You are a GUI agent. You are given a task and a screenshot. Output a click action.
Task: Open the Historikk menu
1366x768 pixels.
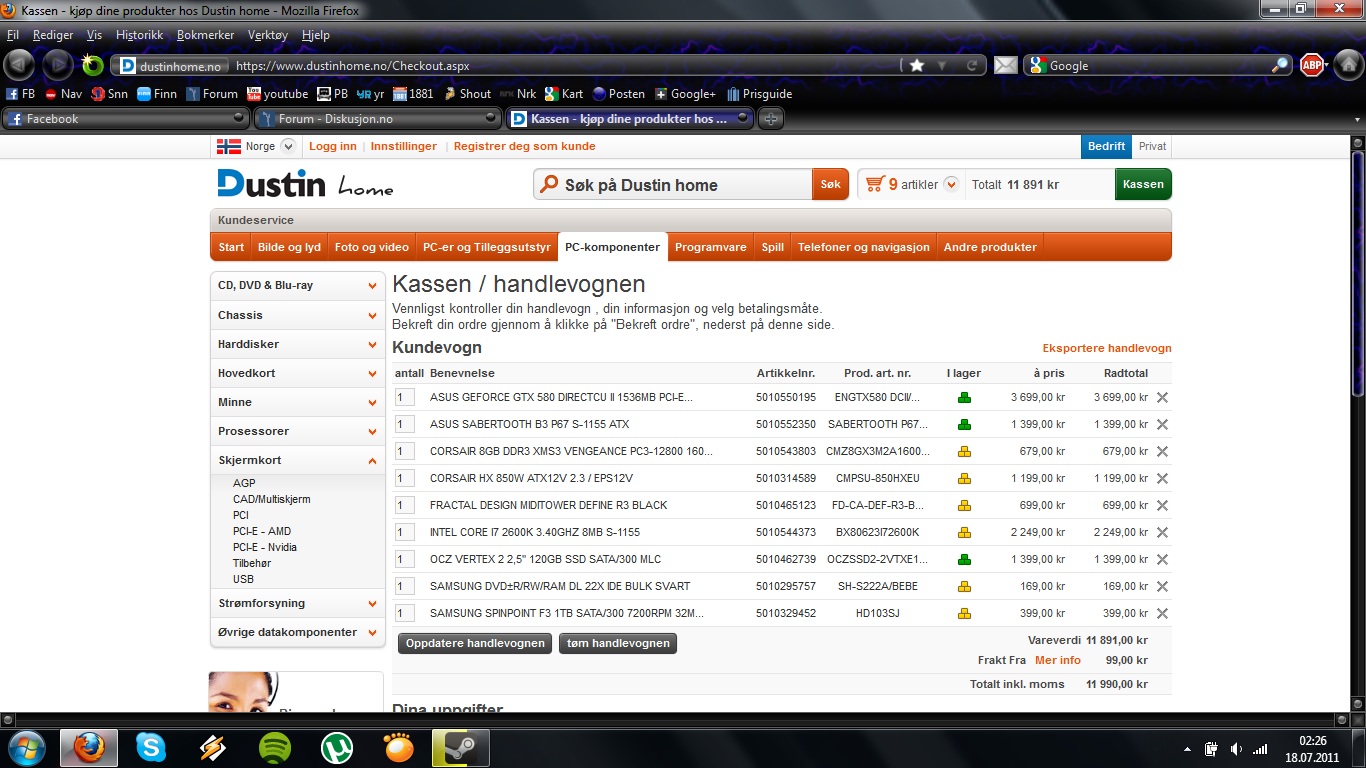139,35
